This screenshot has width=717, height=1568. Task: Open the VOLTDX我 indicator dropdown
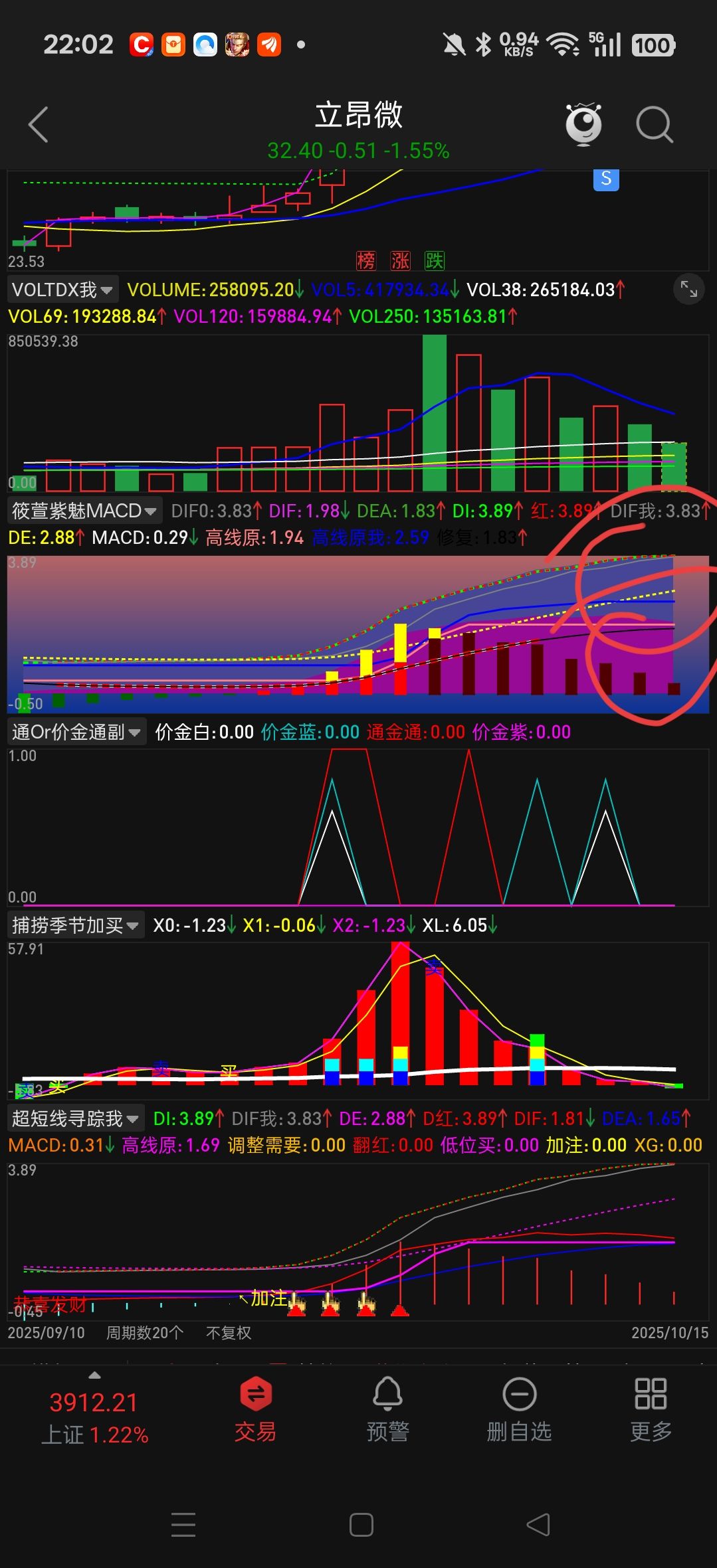[x=63, y=290]
